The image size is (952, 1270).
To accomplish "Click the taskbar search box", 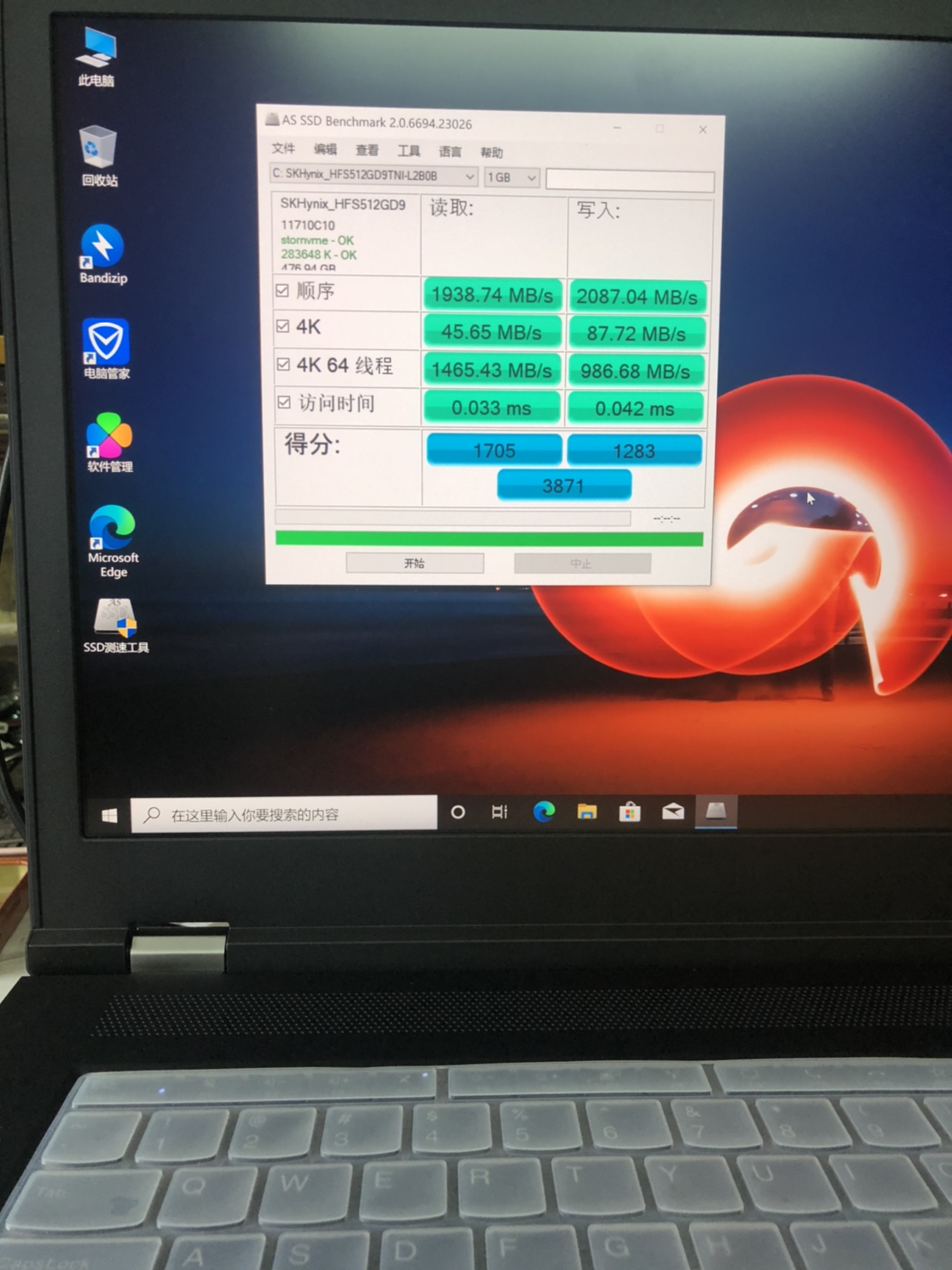I will (284, 814).
